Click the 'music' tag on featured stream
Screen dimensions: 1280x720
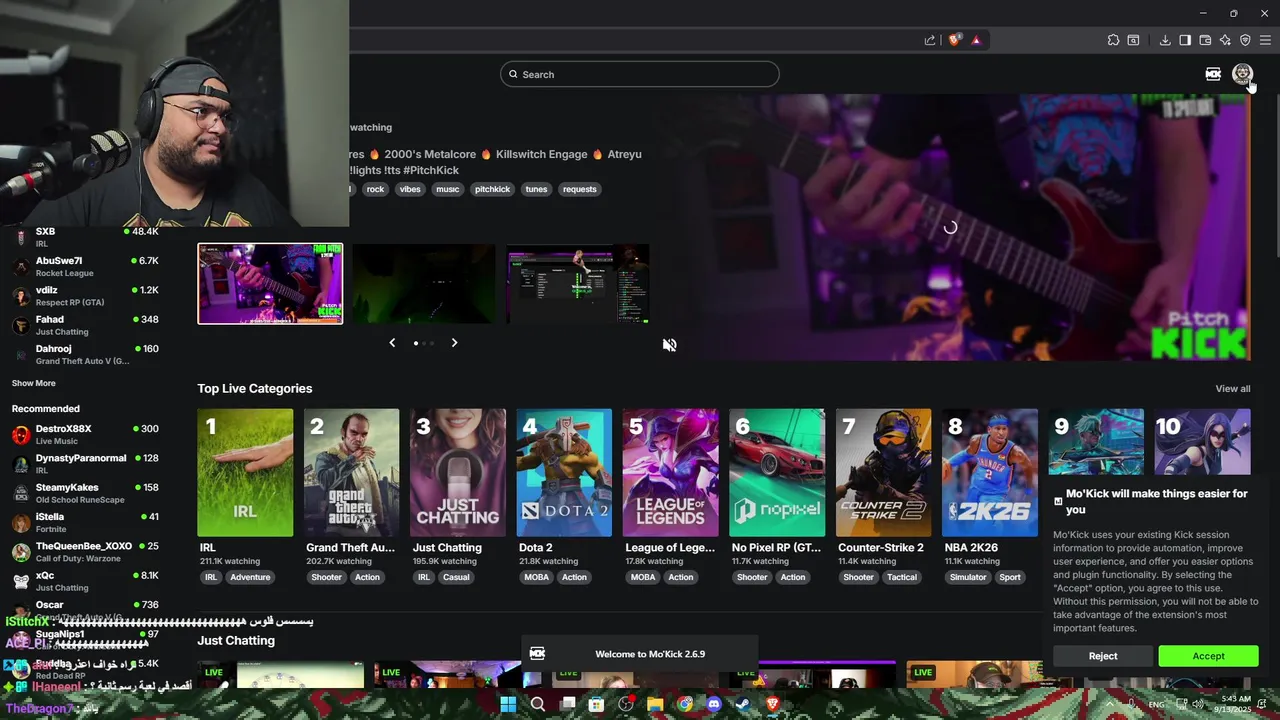(x=447, y=189)
